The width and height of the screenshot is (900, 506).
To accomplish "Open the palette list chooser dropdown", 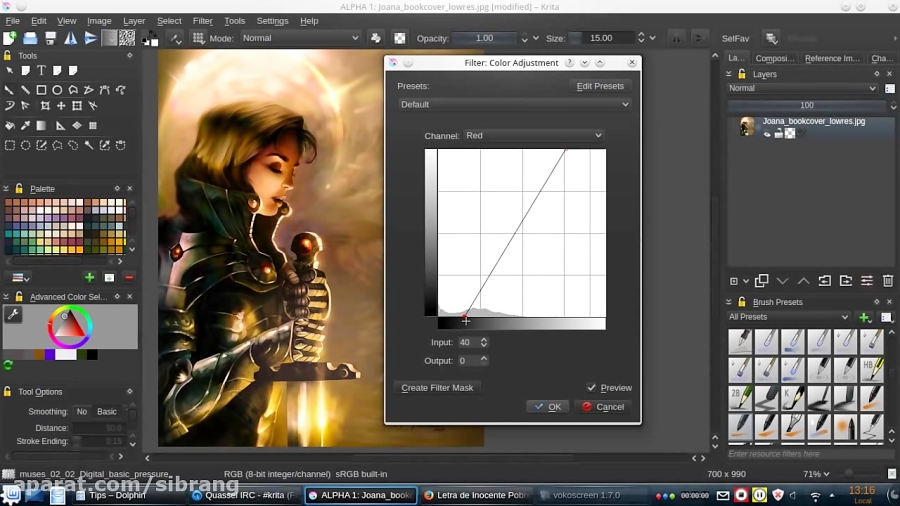I will (20, 278).
